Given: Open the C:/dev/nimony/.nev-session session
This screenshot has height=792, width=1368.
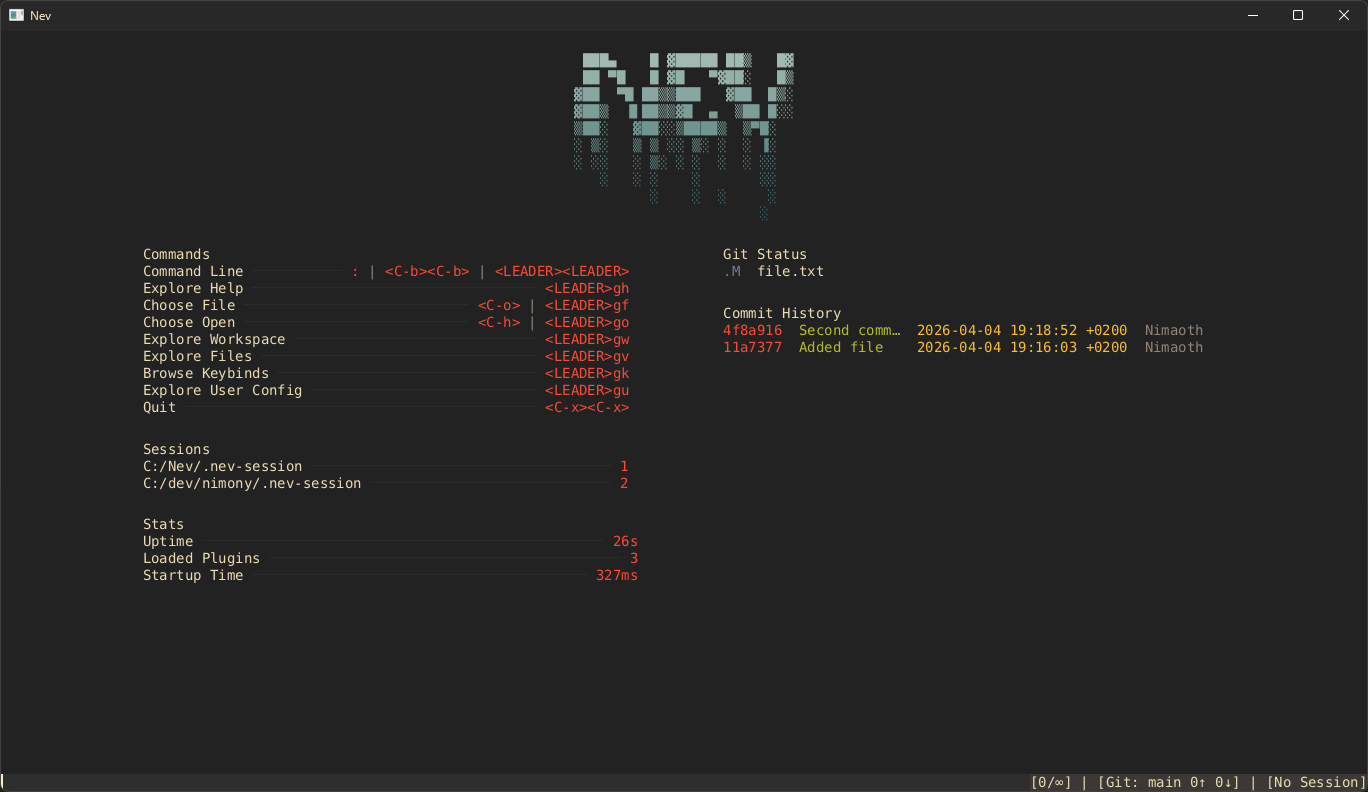Looking at the screenshot, I should (x=386, y=483).
